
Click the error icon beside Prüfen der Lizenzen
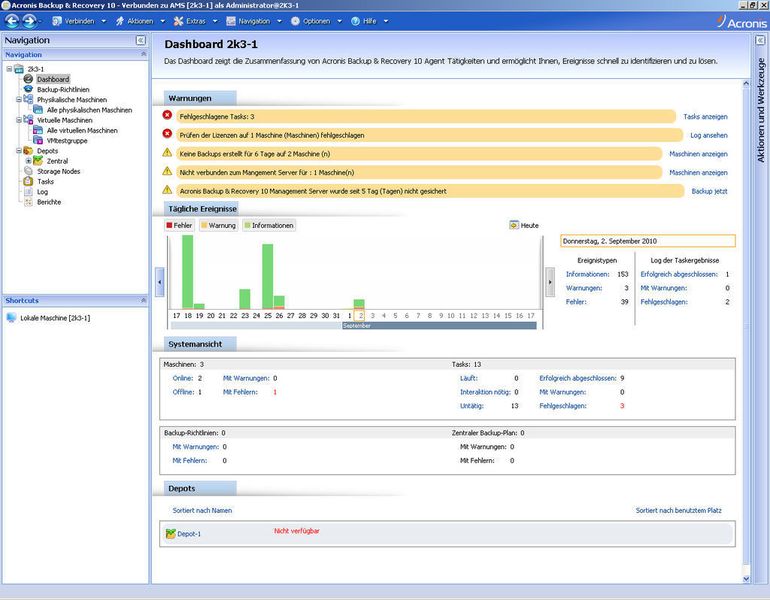[x=167, y=134]
